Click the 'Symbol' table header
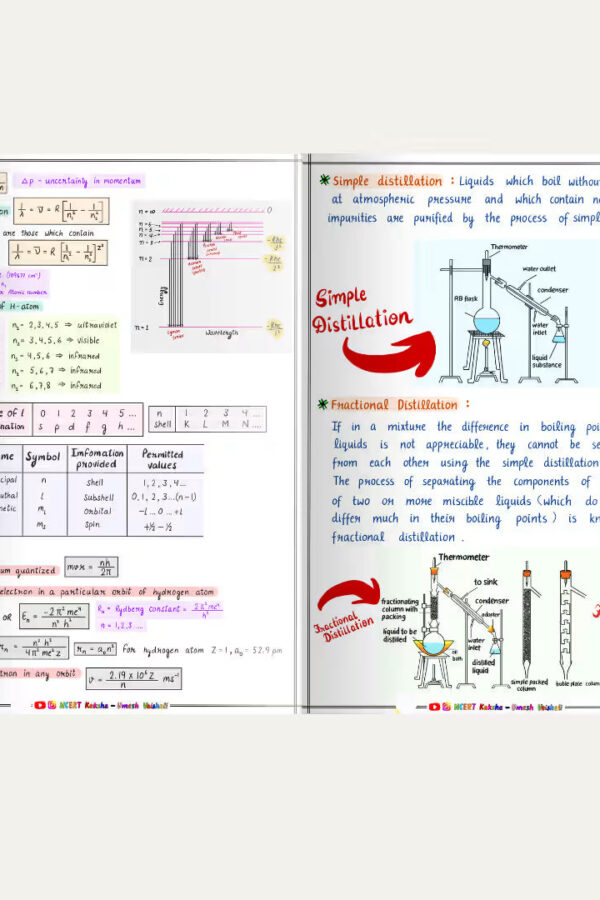This screenshot has width=600, height=900. 43,457
